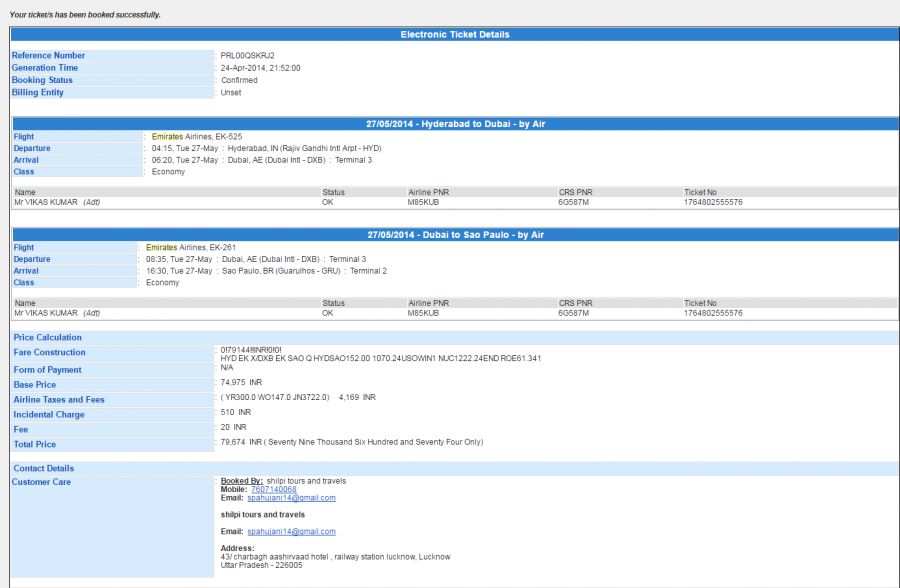Click the Billing Entity label
This screenshot has height=588, width=900.
(x=38, y=92)
